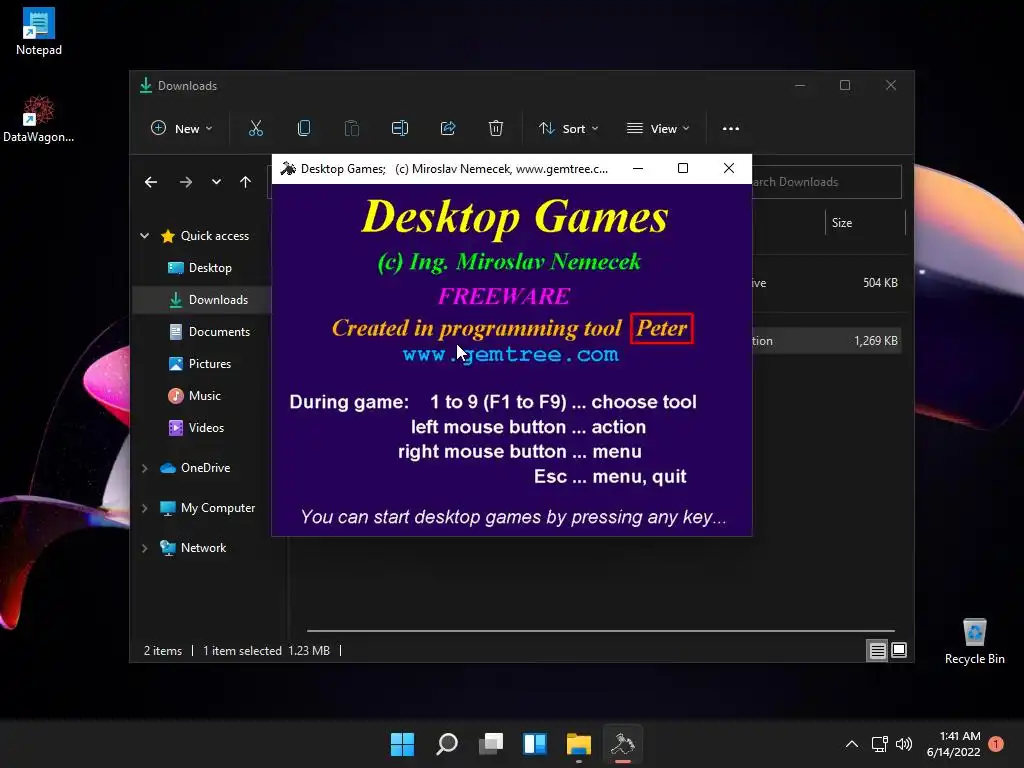Click 'You can start desktop games' prompt
Image resolution: width=1024 pixels, height=768 pixels.
click(513, 517)
